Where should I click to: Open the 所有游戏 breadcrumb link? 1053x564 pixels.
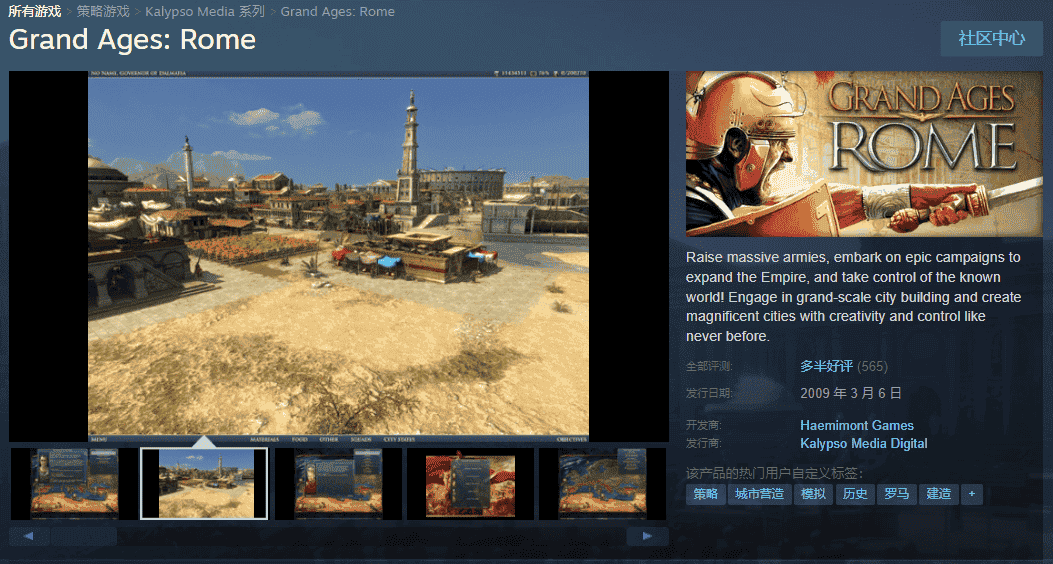(35, 11)
